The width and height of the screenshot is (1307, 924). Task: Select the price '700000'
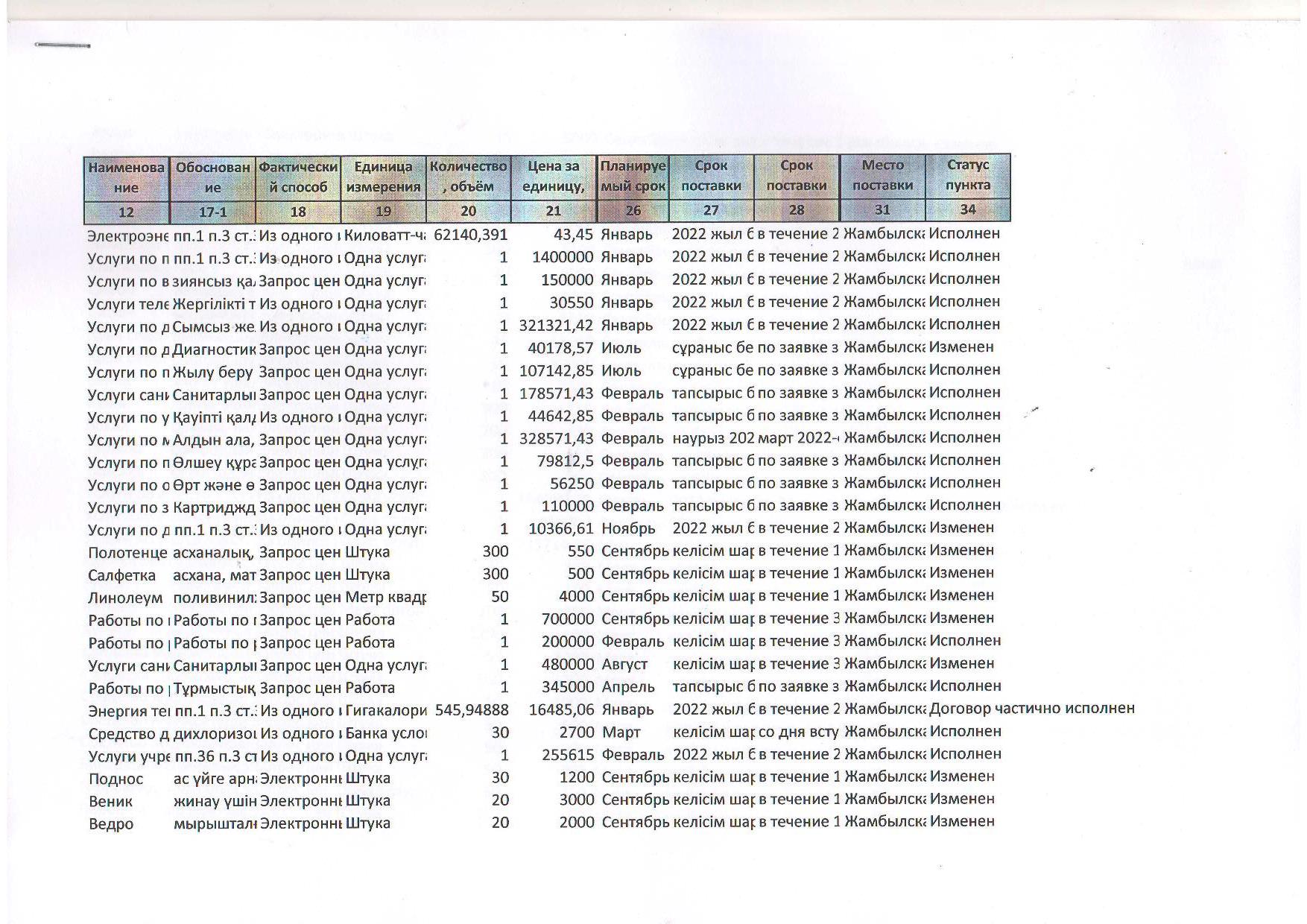tap(568, 619)
